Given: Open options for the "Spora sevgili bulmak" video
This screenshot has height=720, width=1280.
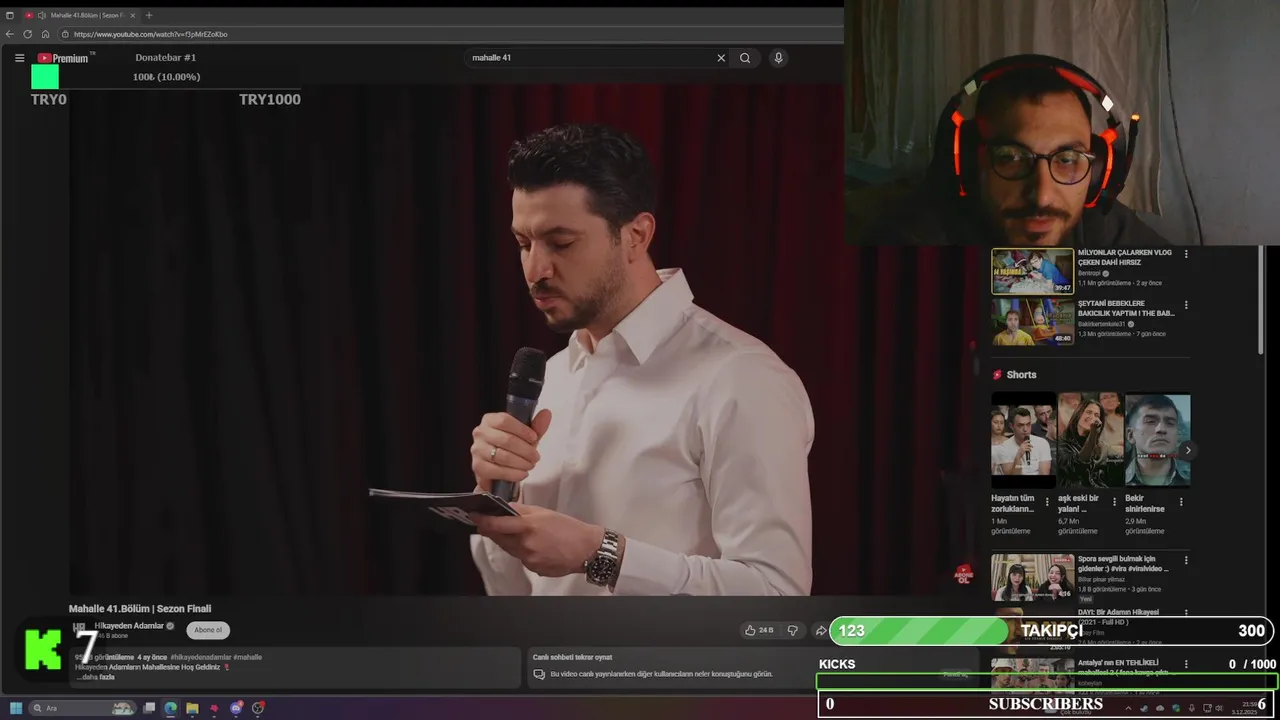Looking at the screenshot, I should (1186, 561).
